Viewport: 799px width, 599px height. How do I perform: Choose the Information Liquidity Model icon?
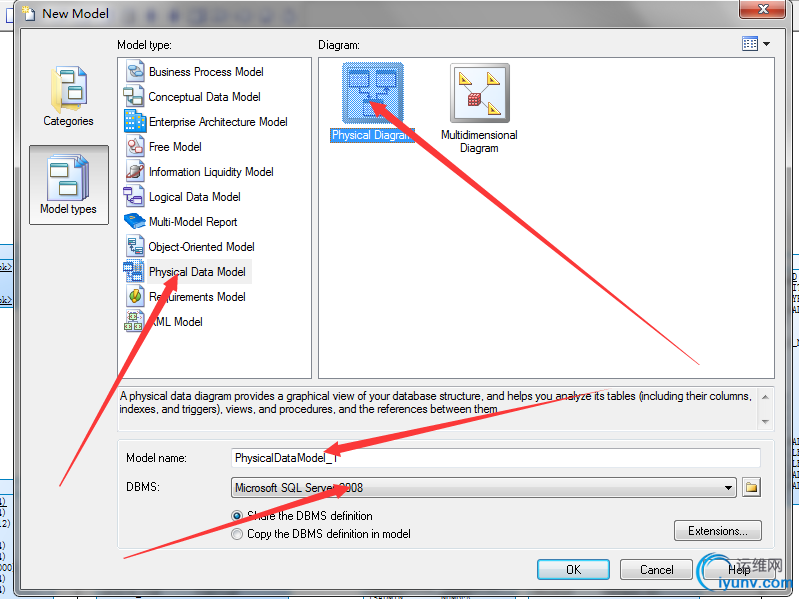pyautogui.click(x=135, y=171)
